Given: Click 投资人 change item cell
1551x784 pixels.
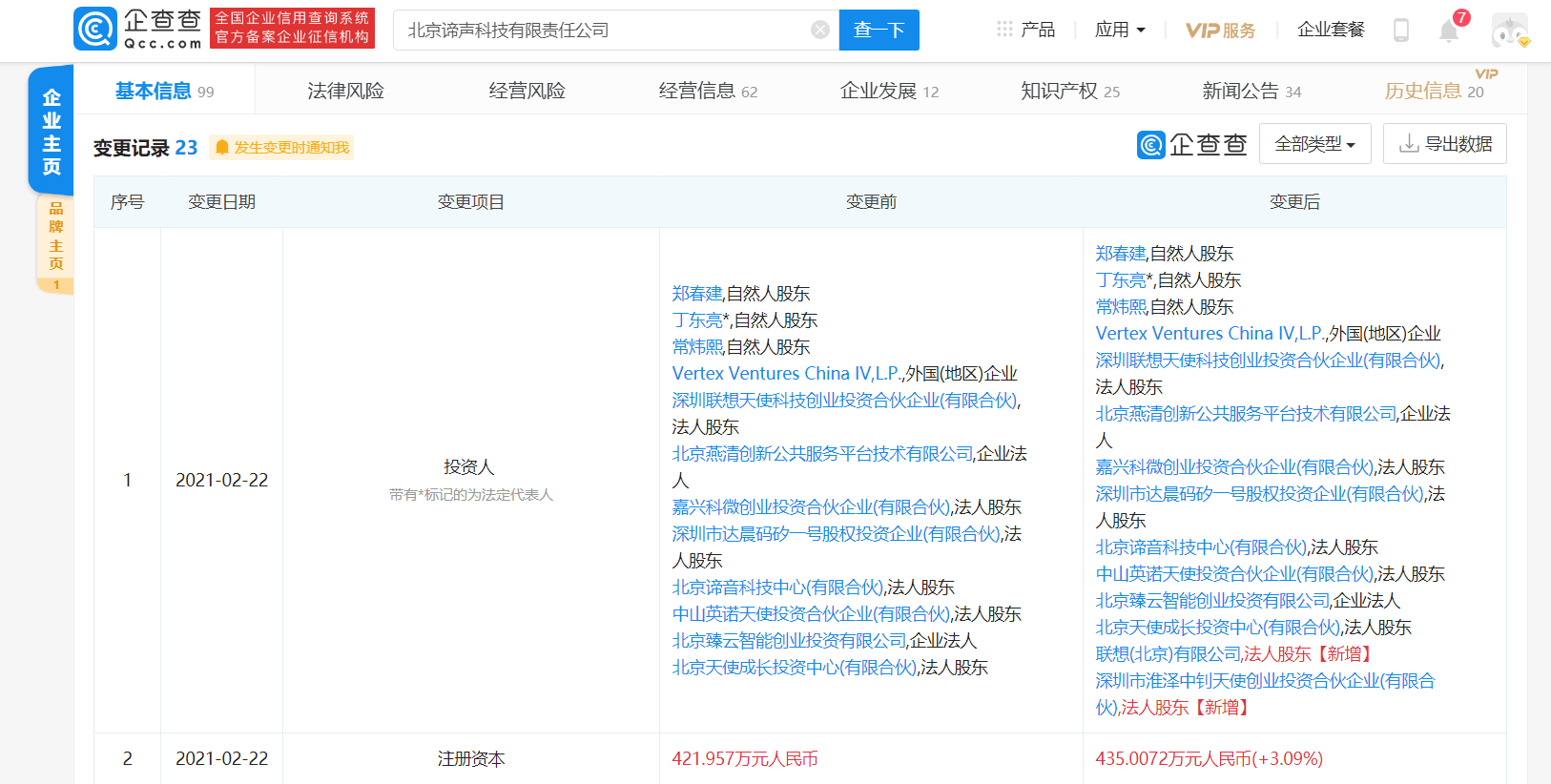Looking at the screenshot, I should tap(470, 480).
